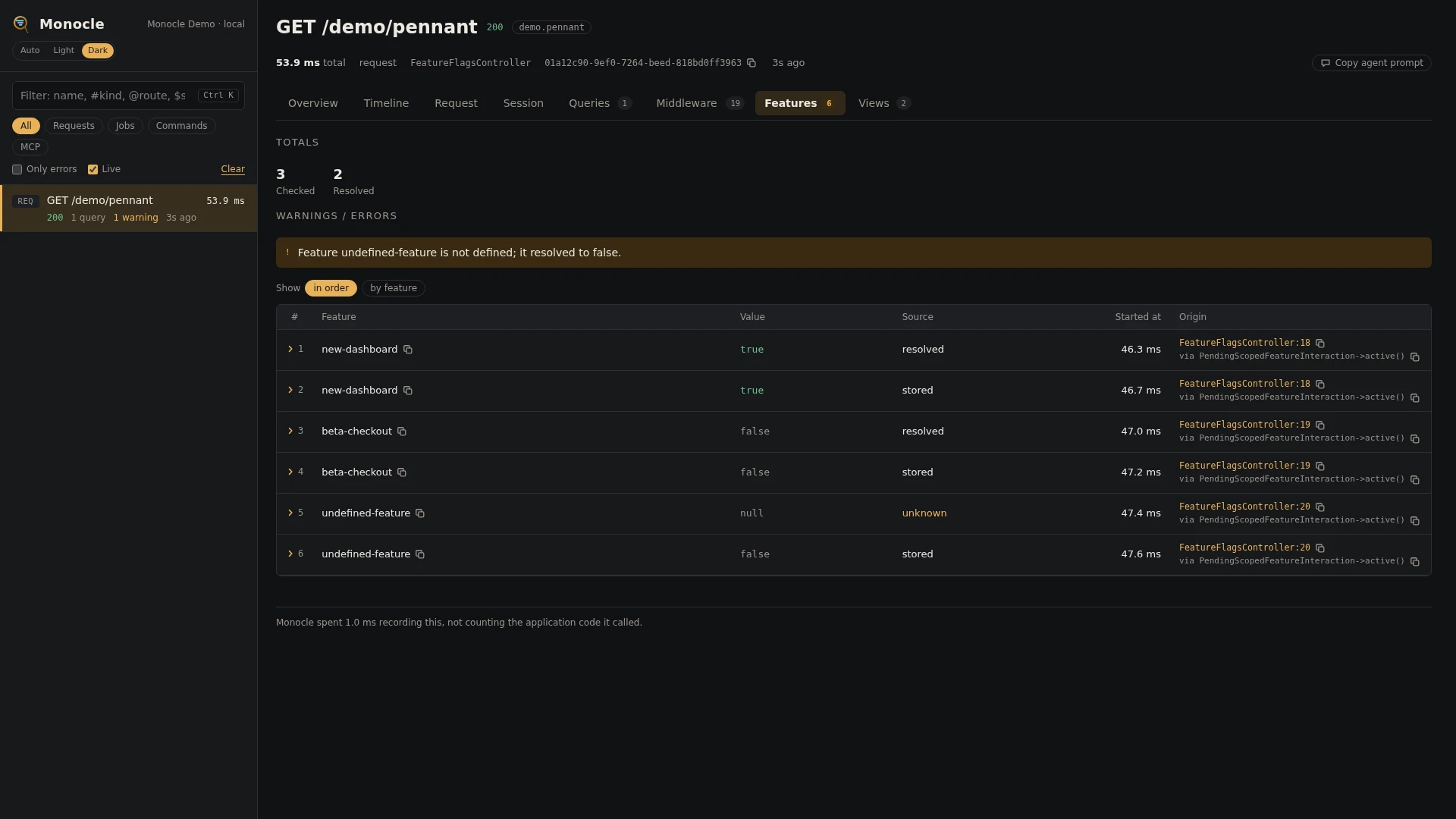The image size is (1456, 819).
Task: Select the GET /demo/pennant request entry
Action: point(128,209)
